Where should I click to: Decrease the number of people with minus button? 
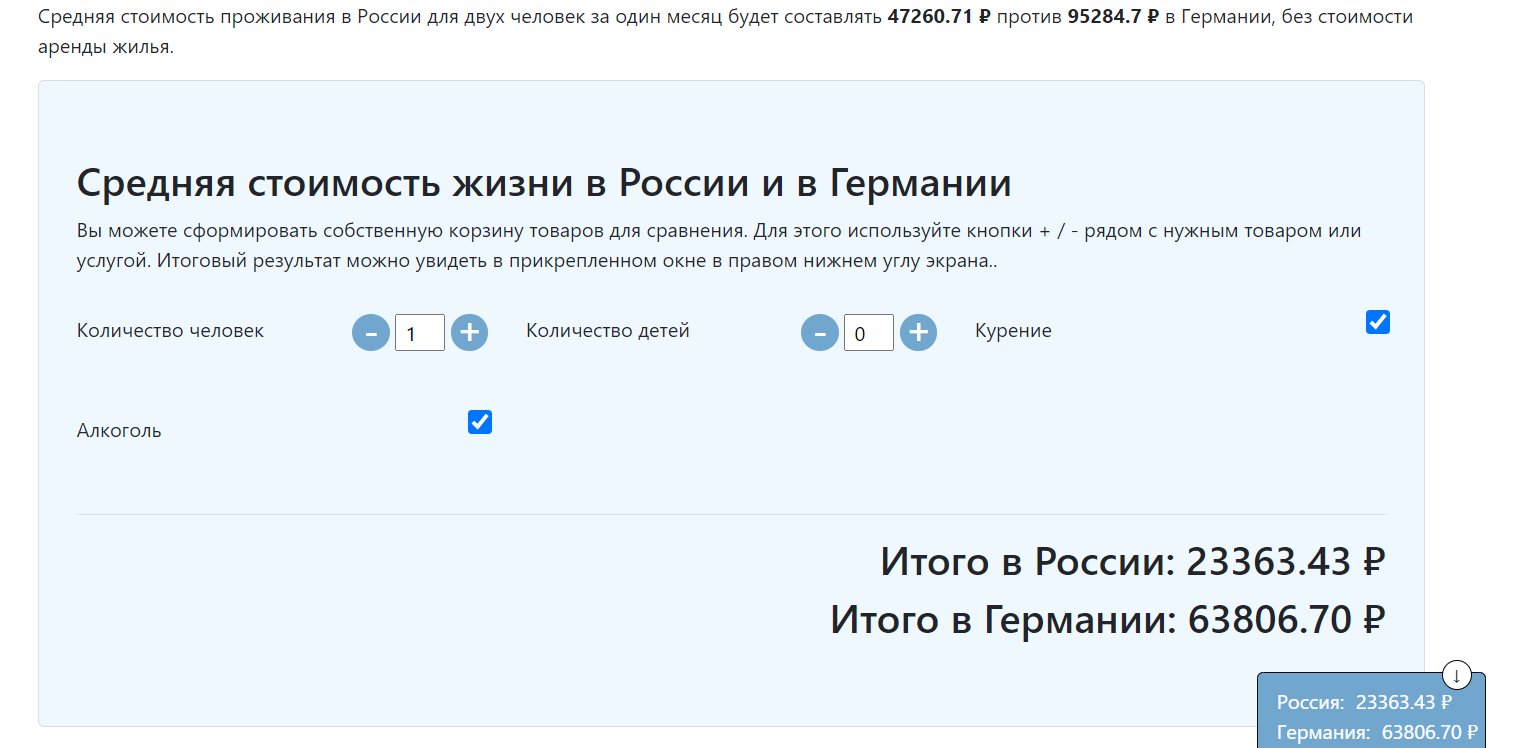[370, 332]
